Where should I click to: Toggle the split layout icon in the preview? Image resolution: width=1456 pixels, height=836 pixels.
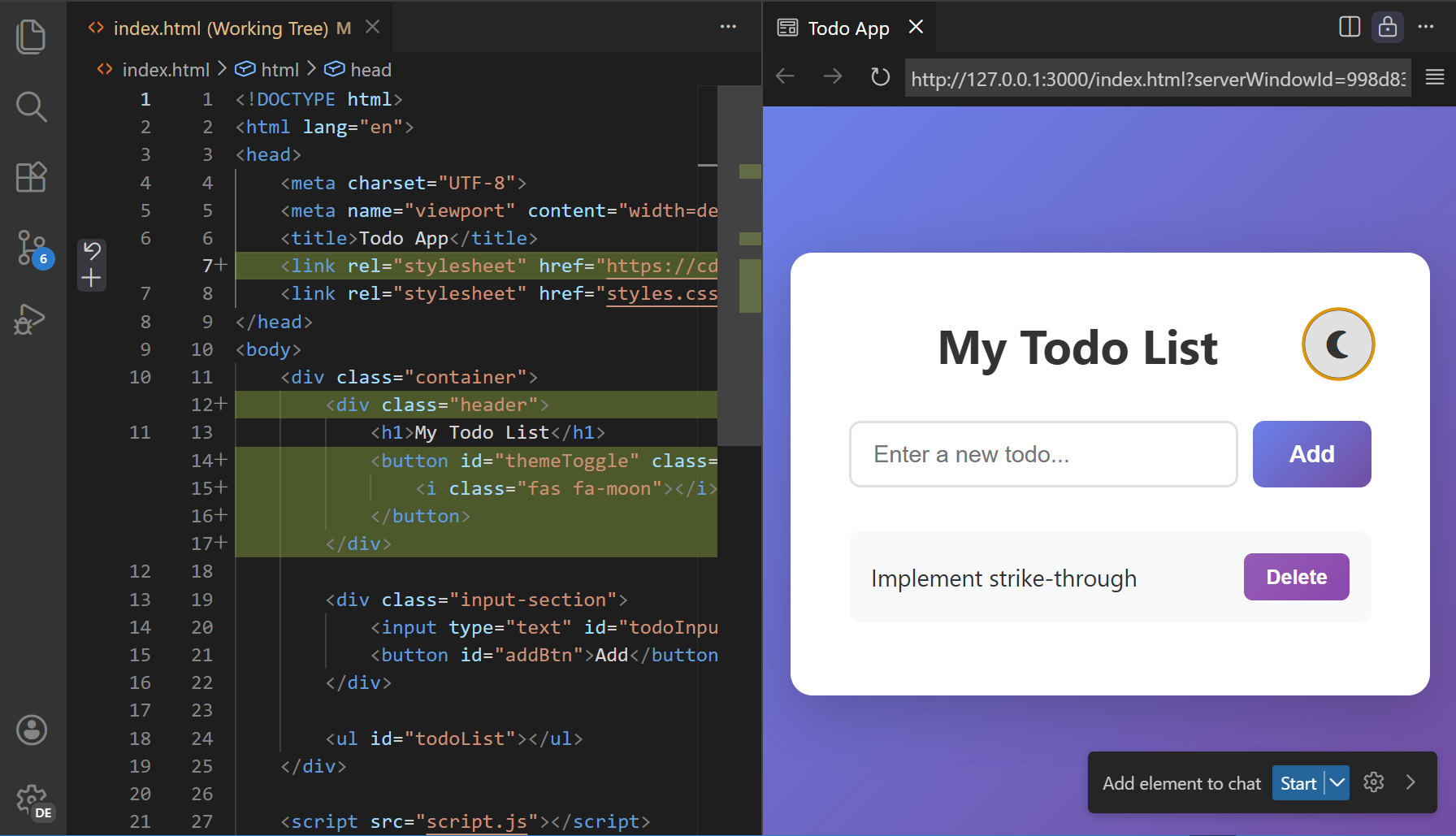(1349, 27)
